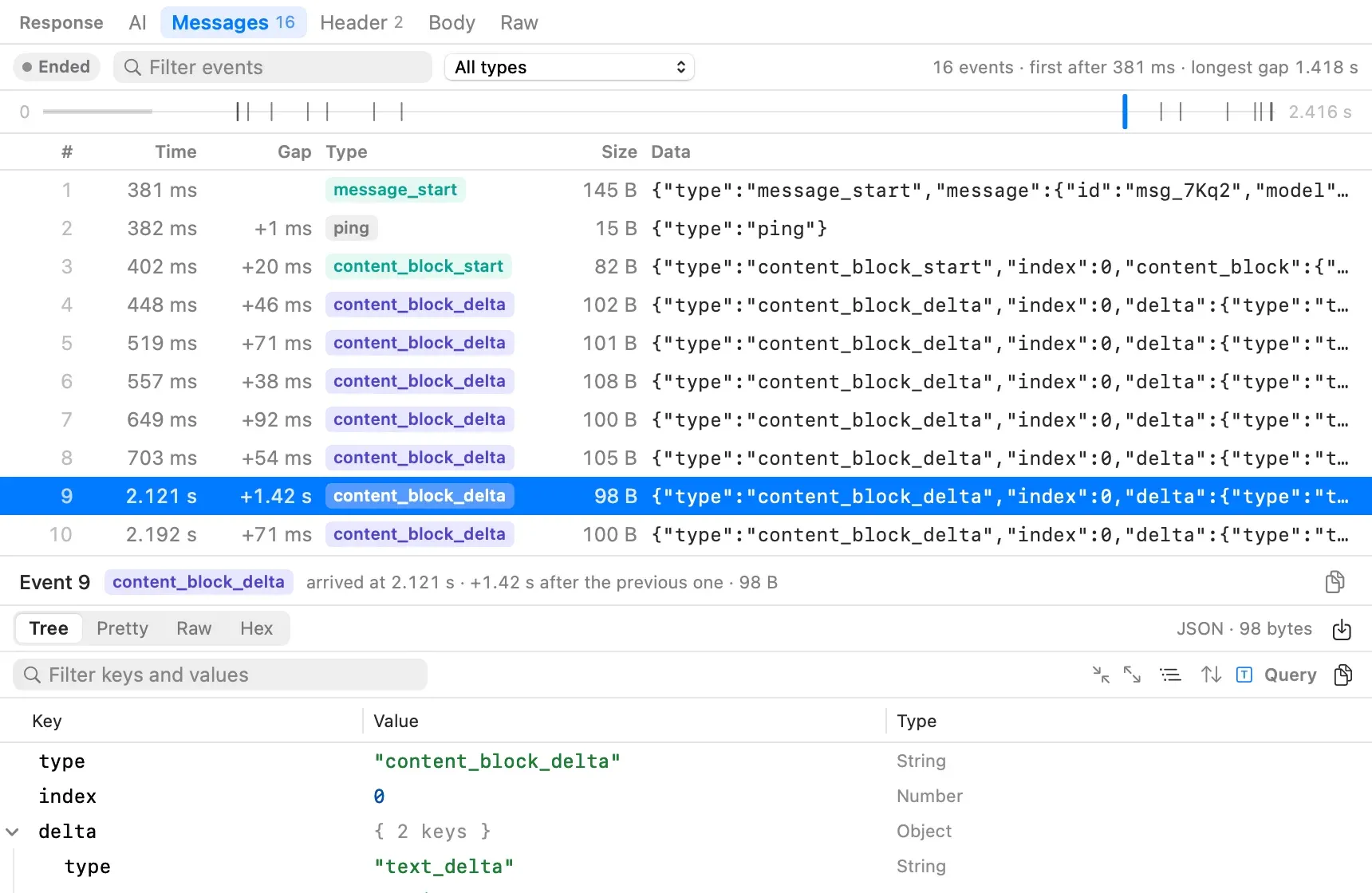Sort by the Gap column header
This screenshot has height=893, width=1372.
point(294,151)
